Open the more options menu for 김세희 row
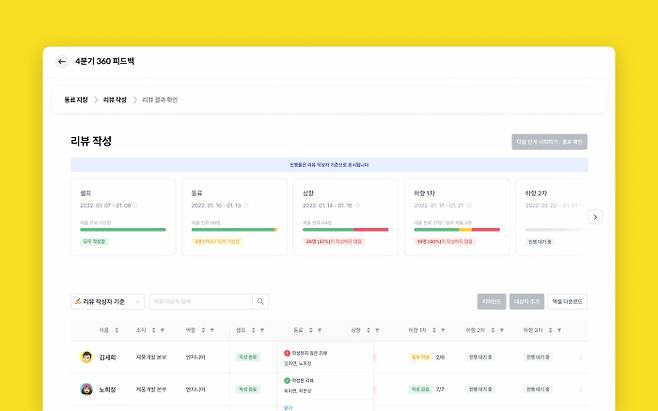658x411 pixels. [x=581, y=357]
